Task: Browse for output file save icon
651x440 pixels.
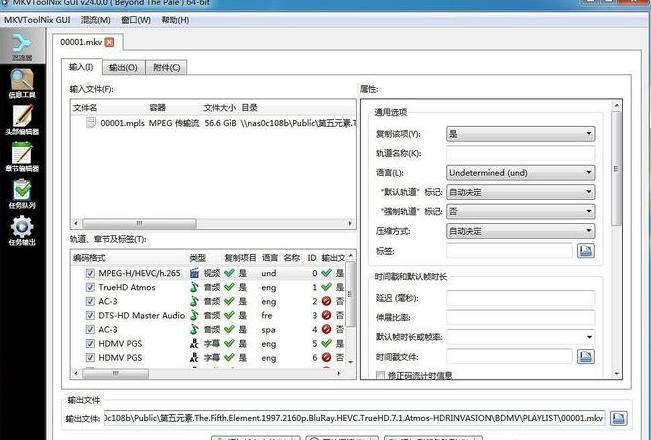Action: click(x=619, y=418)
